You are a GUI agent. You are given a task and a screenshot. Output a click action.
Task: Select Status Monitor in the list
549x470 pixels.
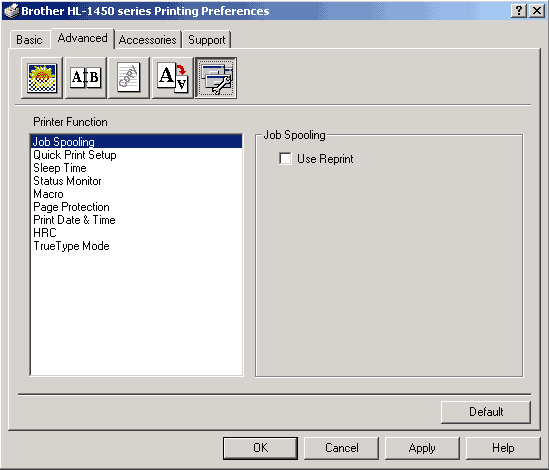[x=136, y=181]
